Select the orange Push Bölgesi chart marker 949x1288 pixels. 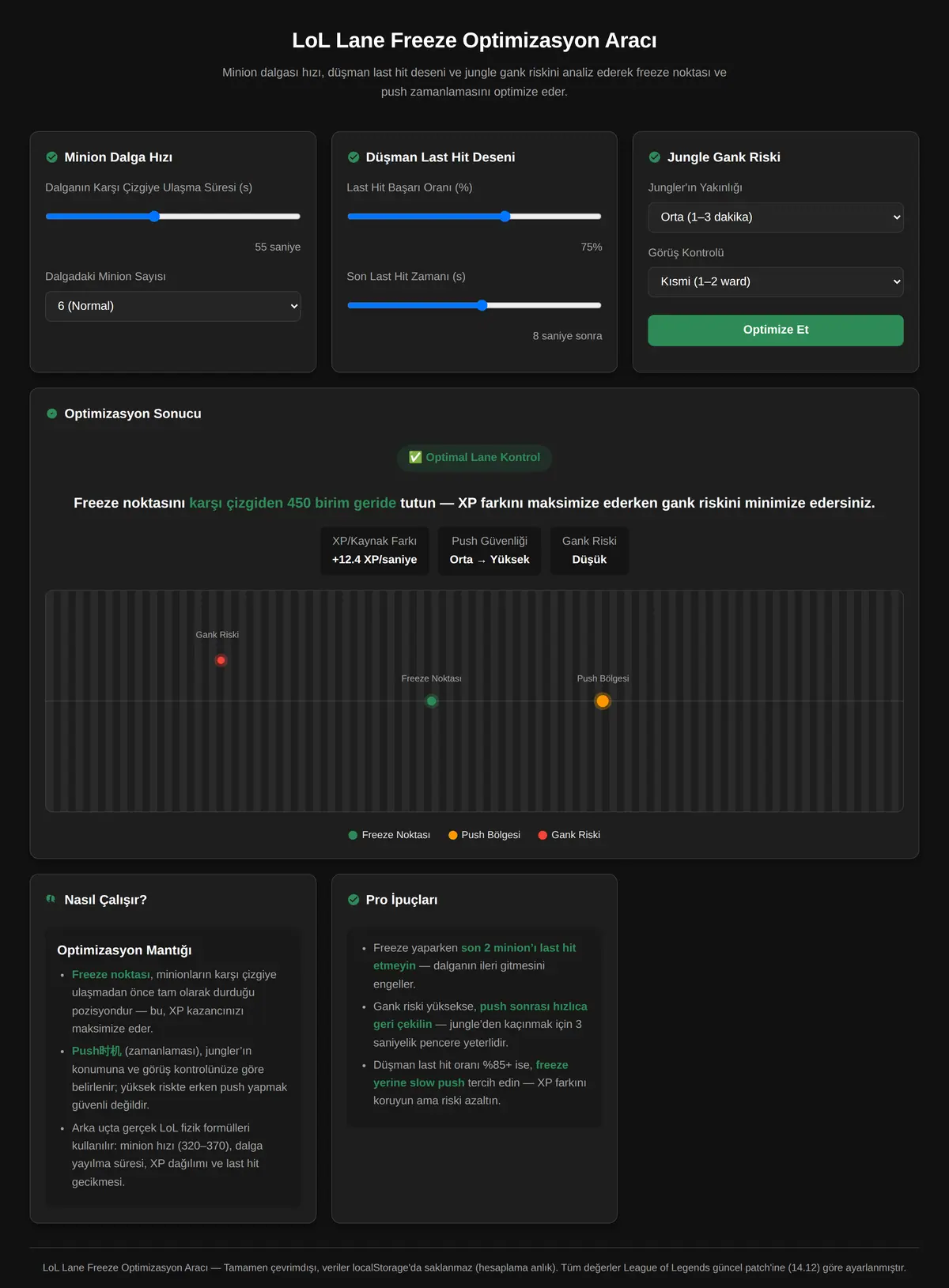pyautogui.click(x=603, y=701)
